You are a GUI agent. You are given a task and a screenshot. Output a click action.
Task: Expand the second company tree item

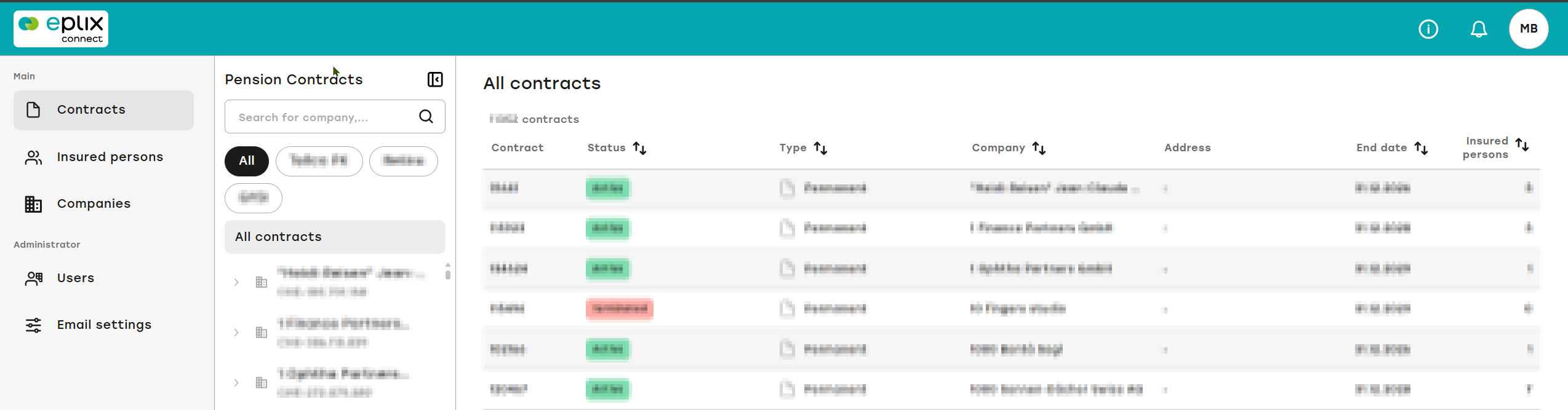(236, 333)
